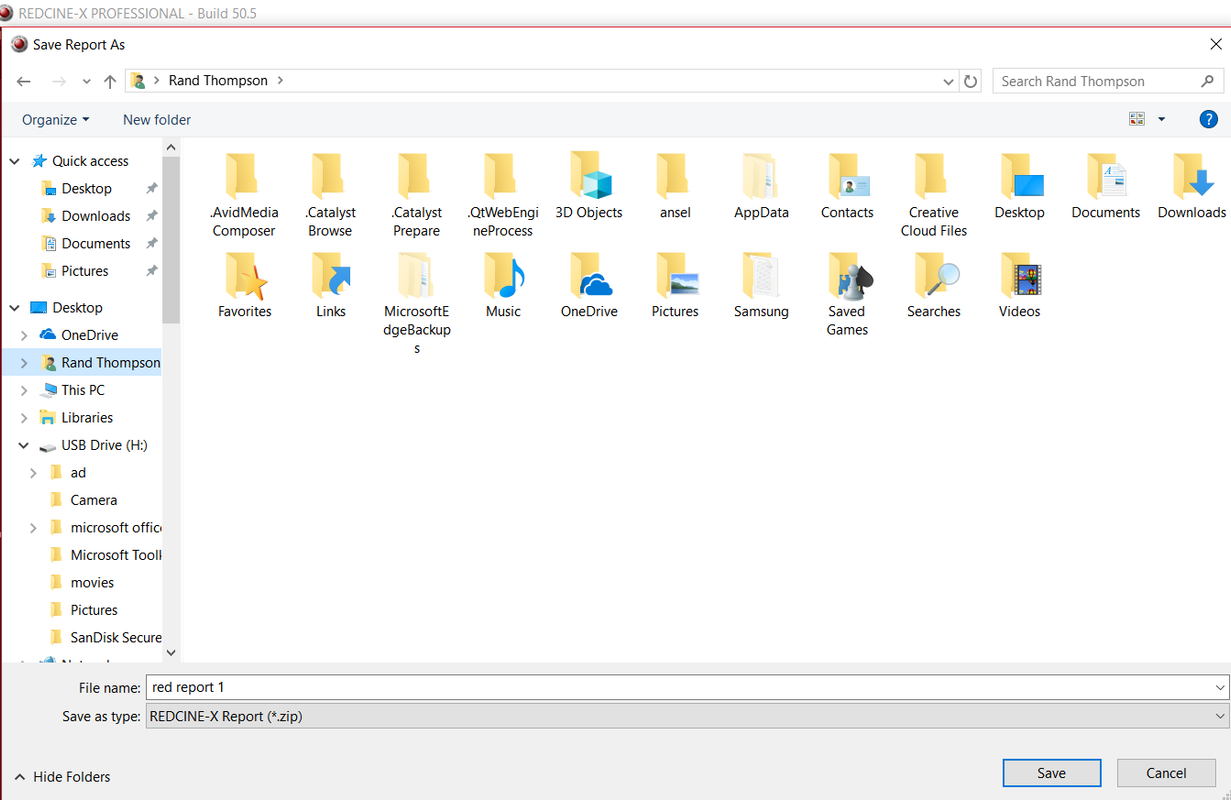Expand the ad folder node
The height and width of the screenshot is (800, 1231).
(x=34, y=473)
